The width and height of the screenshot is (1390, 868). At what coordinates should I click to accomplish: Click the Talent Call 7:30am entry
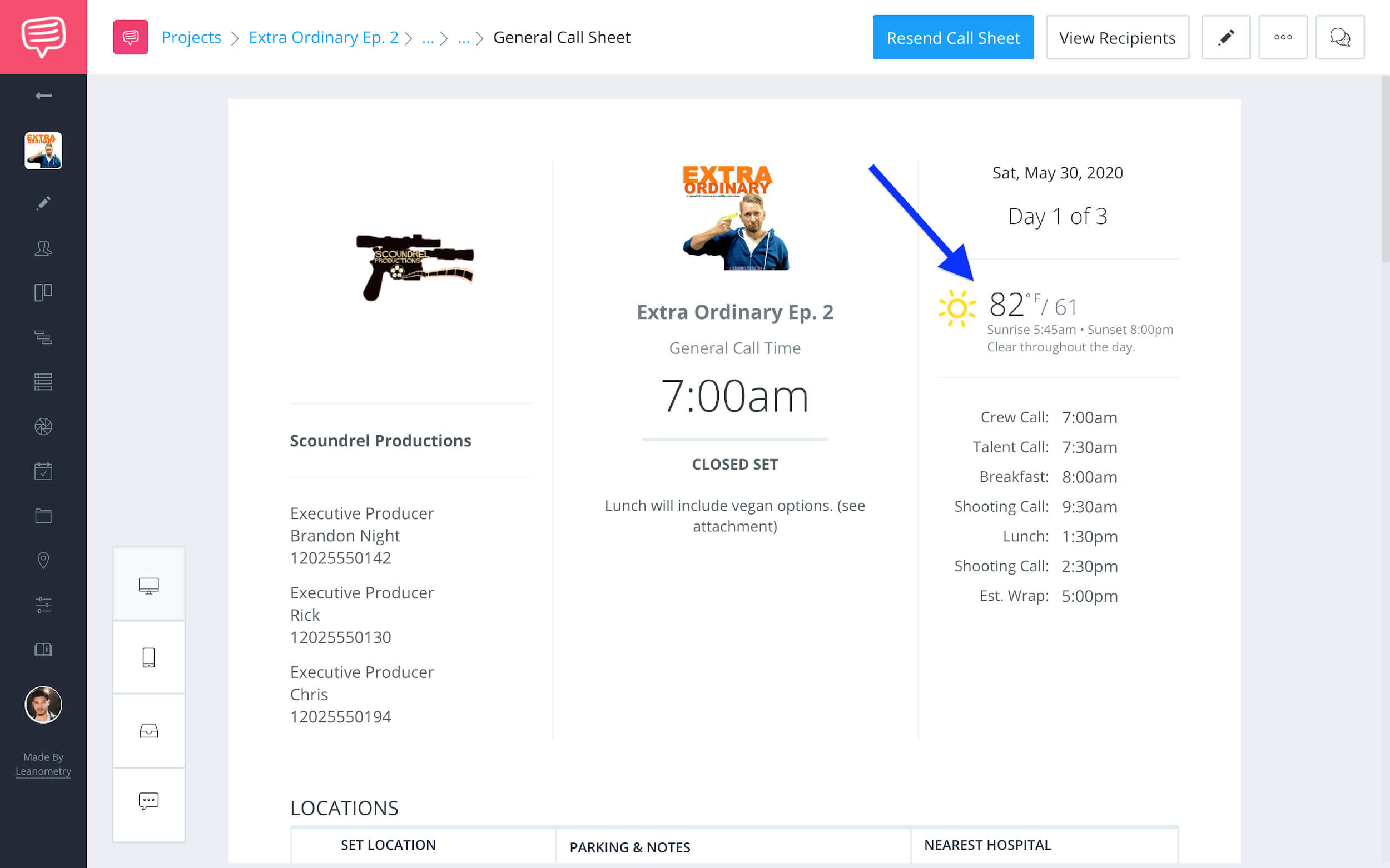1045,447
